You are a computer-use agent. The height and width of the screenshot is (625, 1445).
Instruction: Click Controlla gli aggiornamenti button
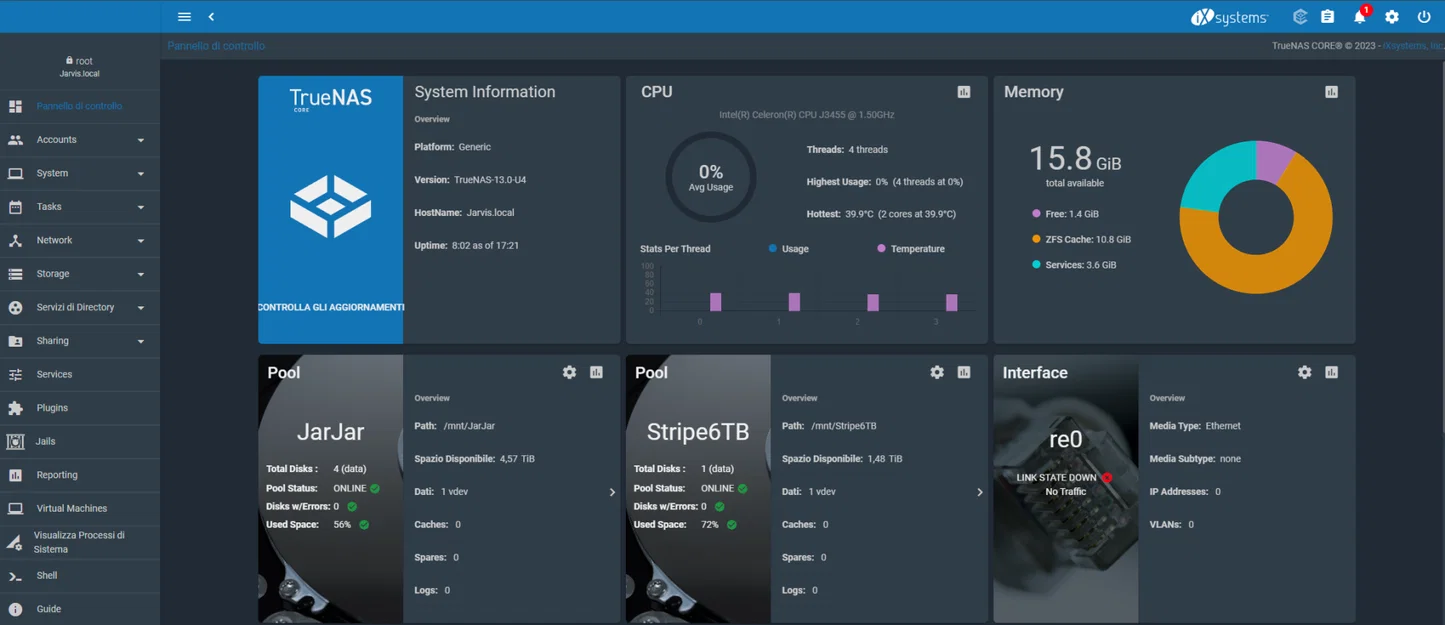point(331,307)
